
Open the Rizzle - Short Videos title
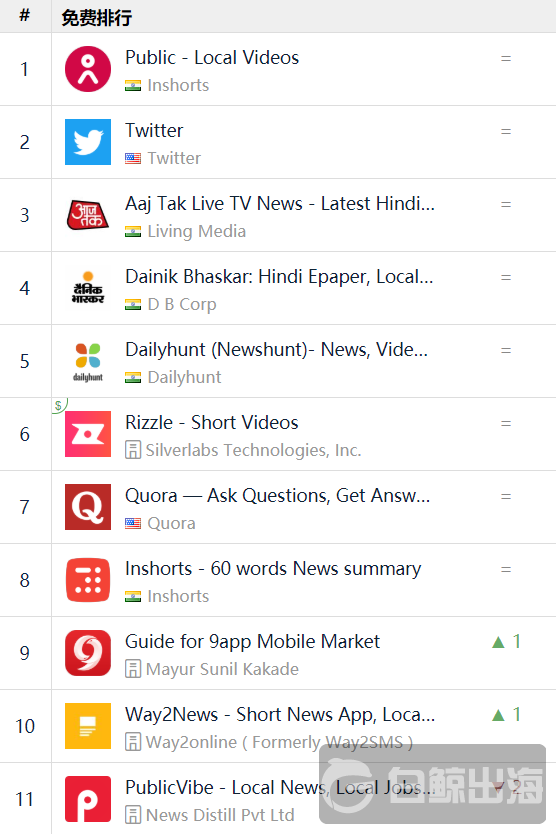[212, 422]
